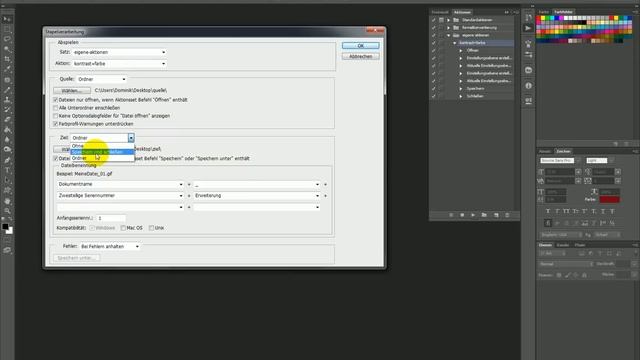Click the Abbrechen button
Image resolution: width=640 pixels, height=360 pixels.
click(360, 57)
